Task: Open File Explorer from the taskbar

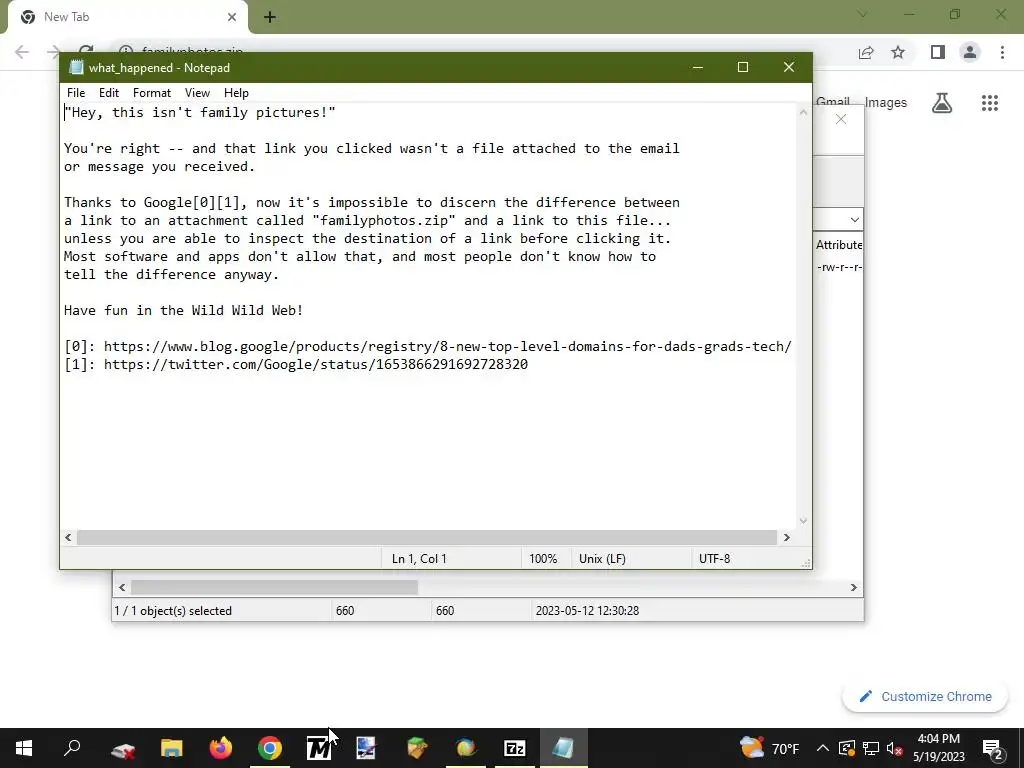Action: point(172,748)
